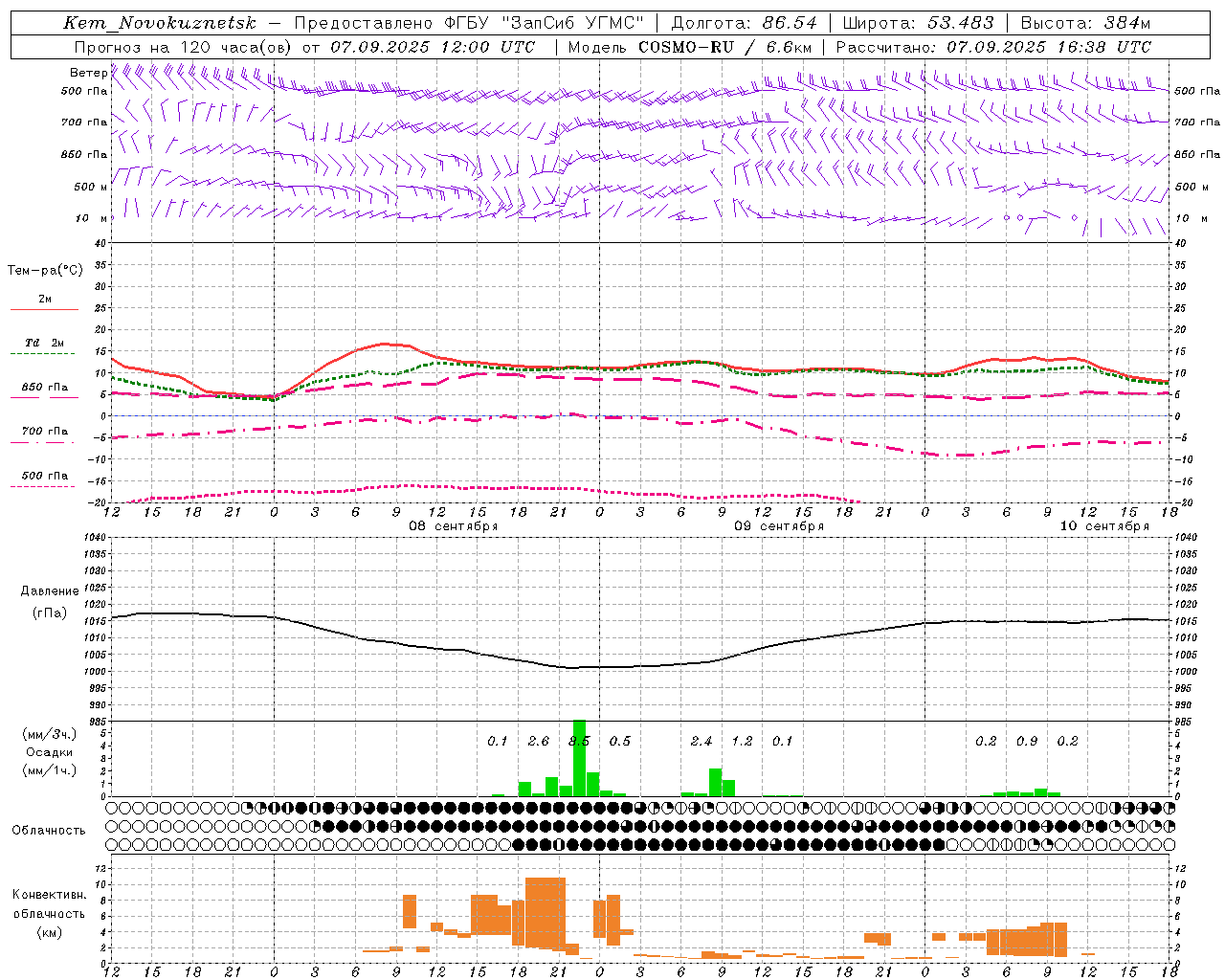Click the Td 2м legend label
This screenshot has height=980, width=1225.
(44, 343)
